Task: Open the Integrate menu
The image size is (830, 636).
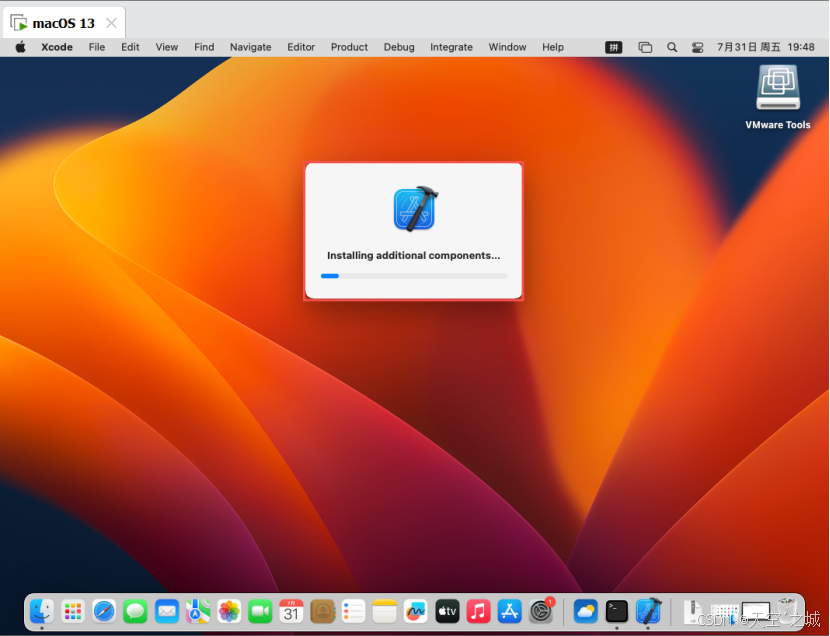Action: pyautogui.click(x=452, y=47)
